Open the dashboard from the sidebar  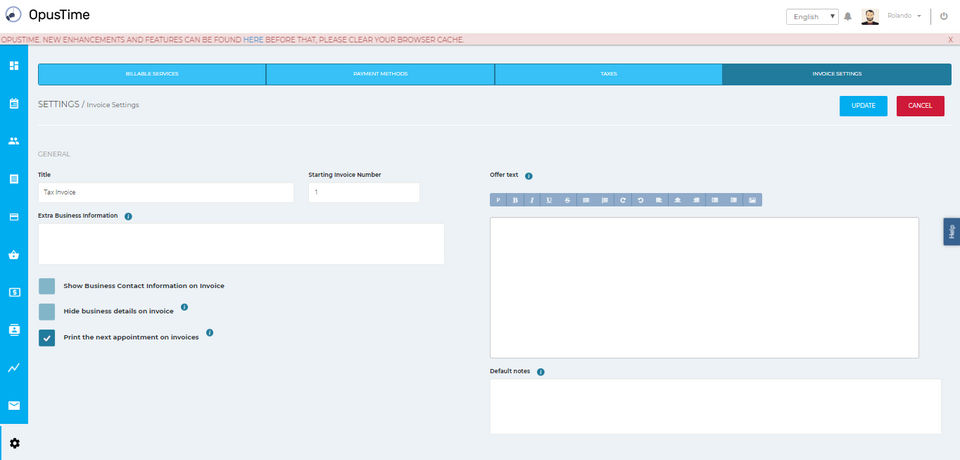coord(13,65)
